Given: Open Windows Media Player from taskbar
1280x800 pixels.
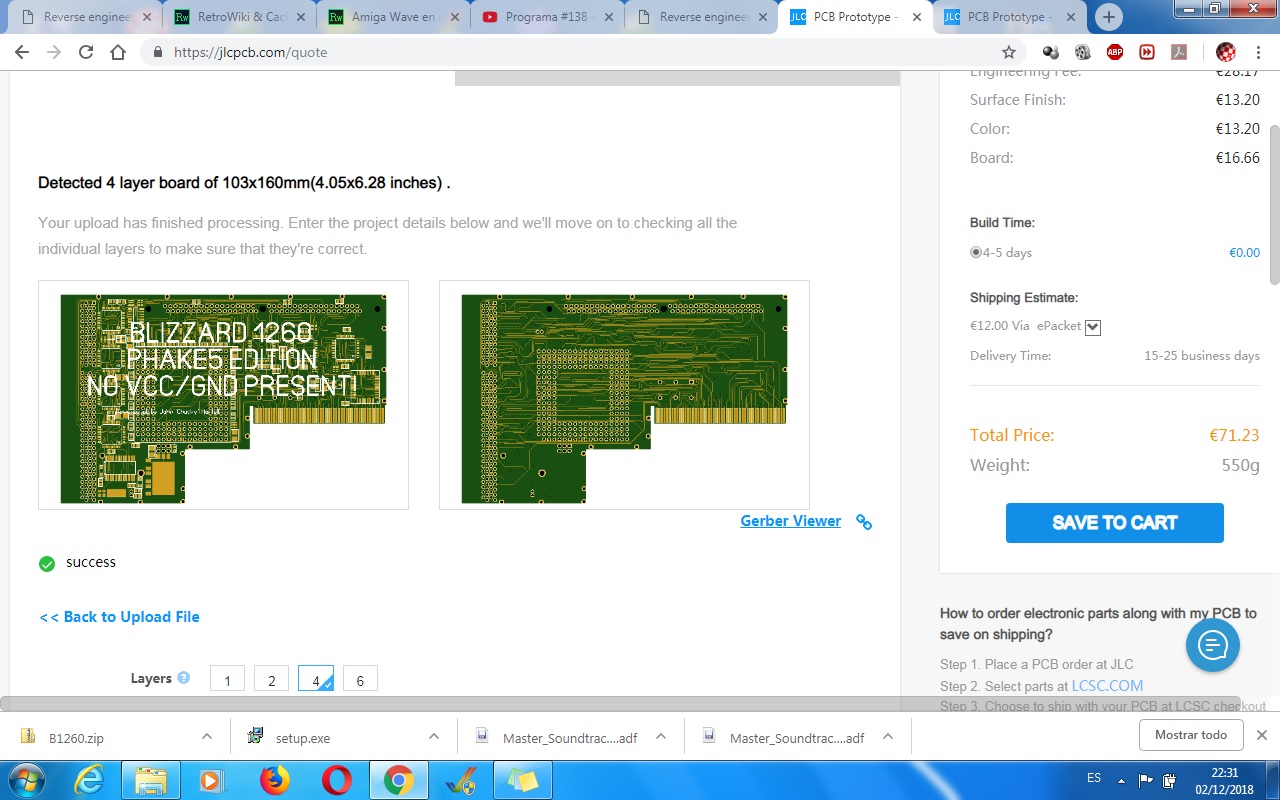Looking at the screenshot, I should (212, 780).
